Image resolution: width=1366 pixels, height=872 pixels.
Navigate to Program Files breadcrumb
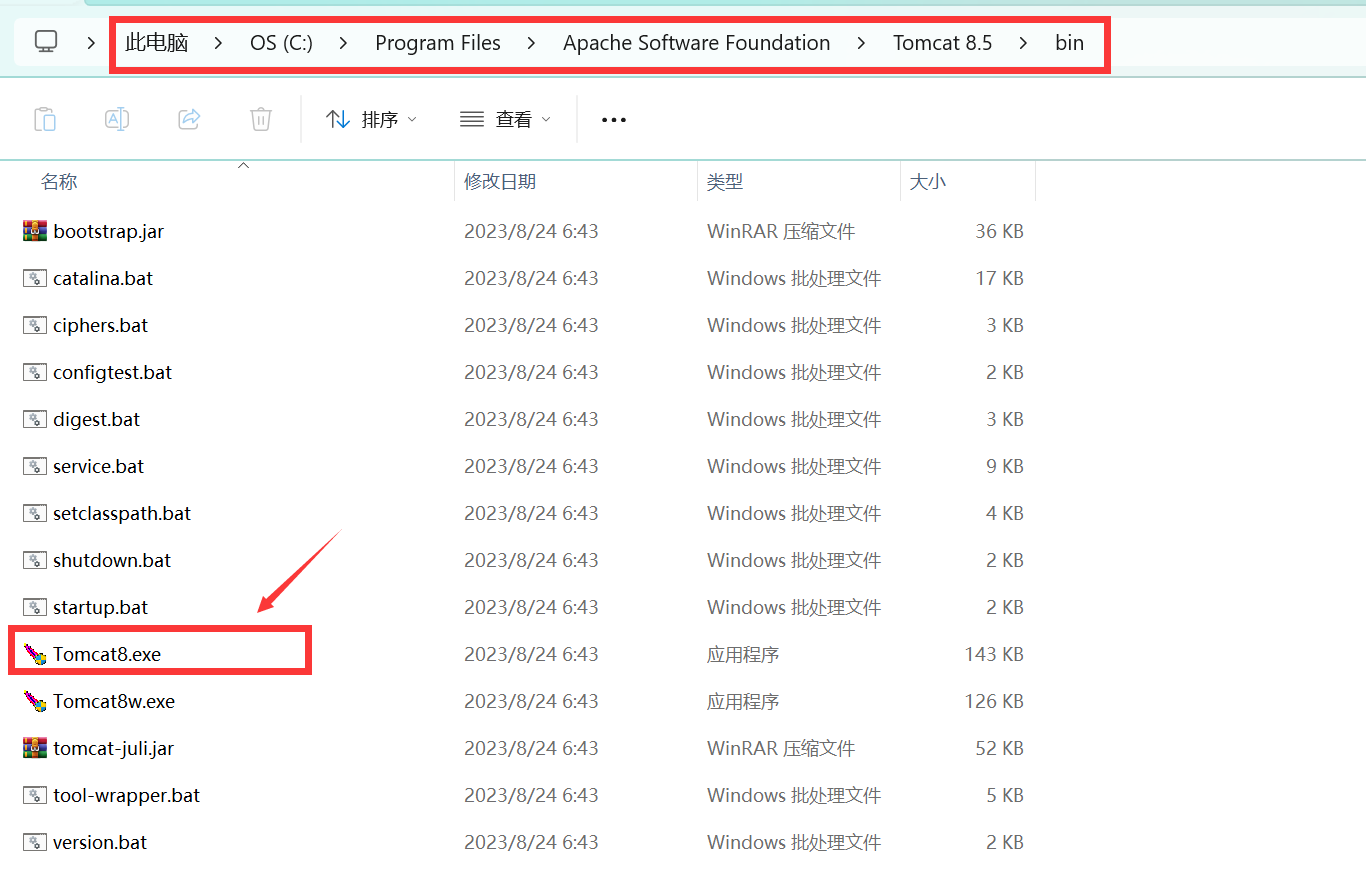point(438,43)
